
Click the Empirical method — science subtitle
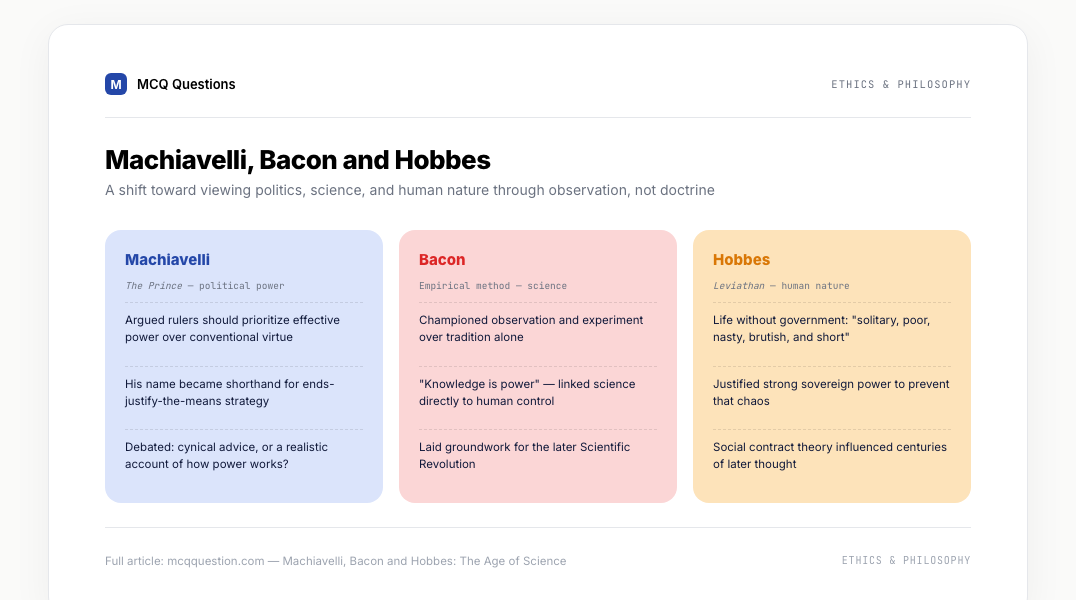click(x=493, y=286)
